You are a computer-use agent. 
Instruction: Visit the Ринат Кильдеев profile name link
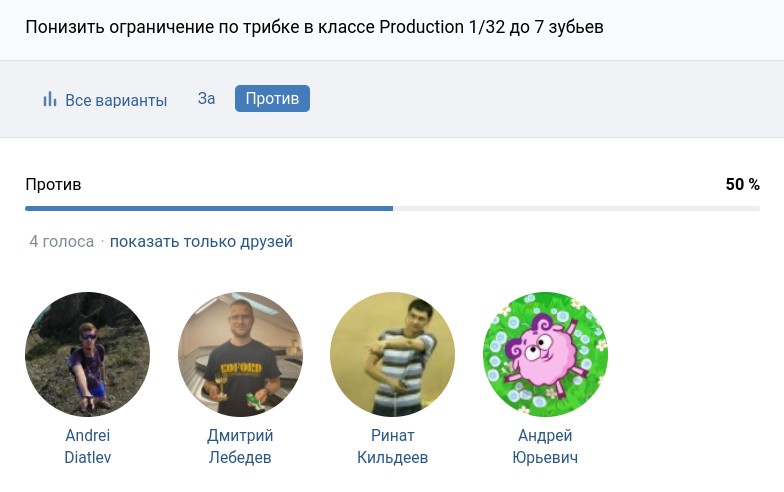point(392,446)
